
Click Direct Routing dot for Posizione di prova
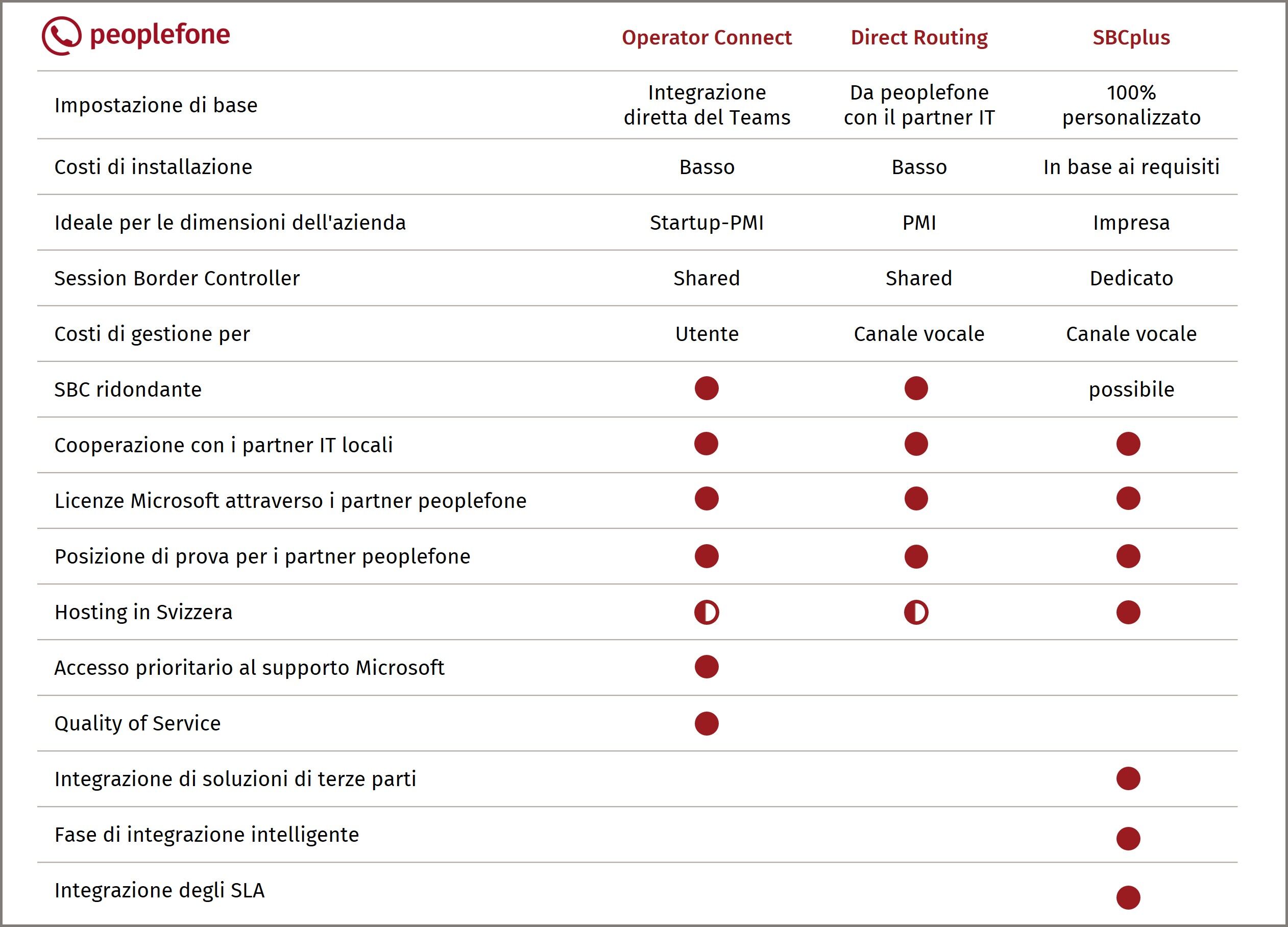click(916, 556)
